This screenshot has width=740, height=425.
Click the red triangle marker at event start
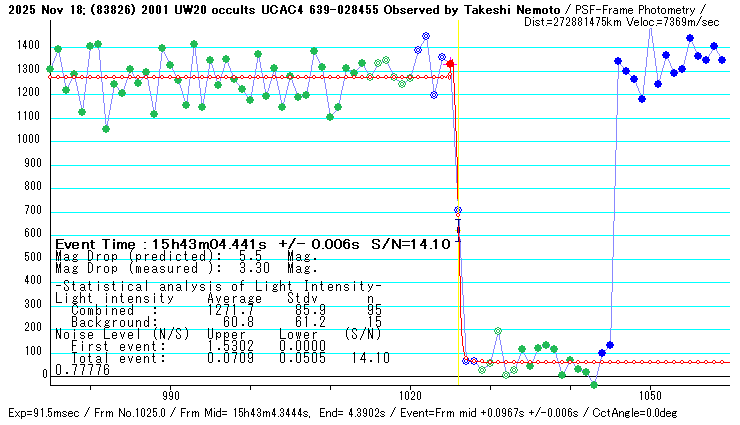[x=450, y=63]
